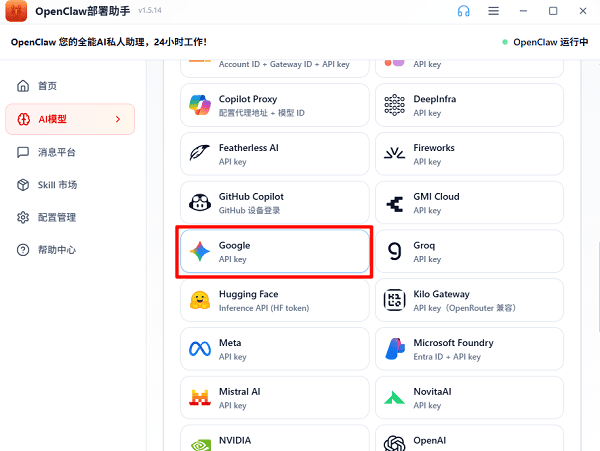The image size is (600, 451).
Task: Click the GMI Cloud logo icon
Action: coord(395,204)
